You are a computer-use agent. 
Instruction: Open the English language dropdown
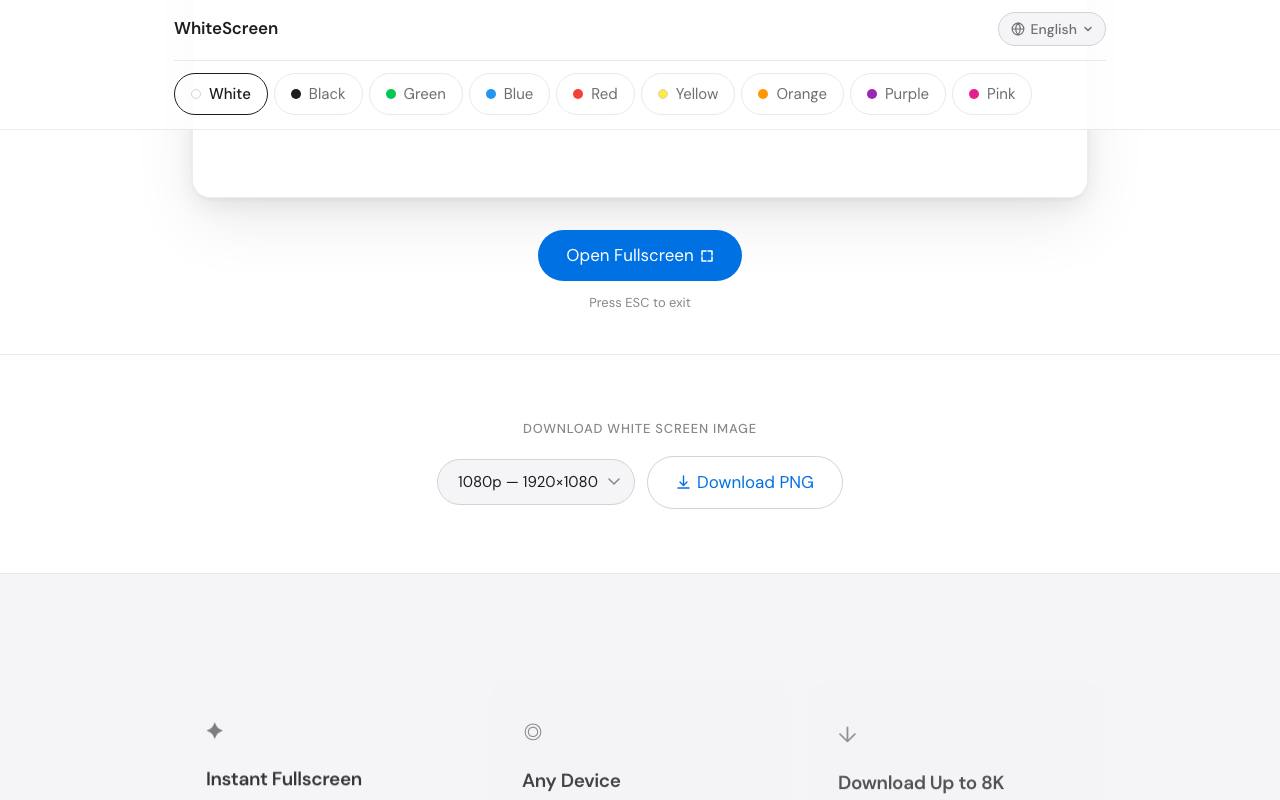click(1052, 29)
